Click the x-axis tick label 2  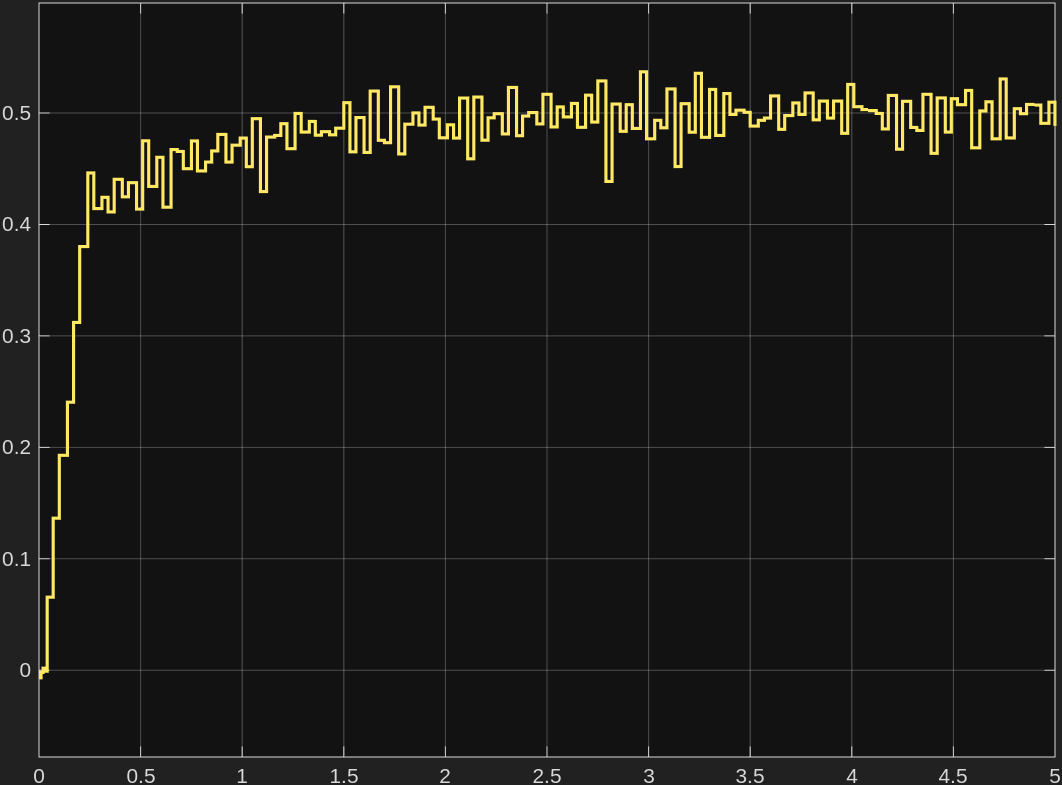point(445,775)
